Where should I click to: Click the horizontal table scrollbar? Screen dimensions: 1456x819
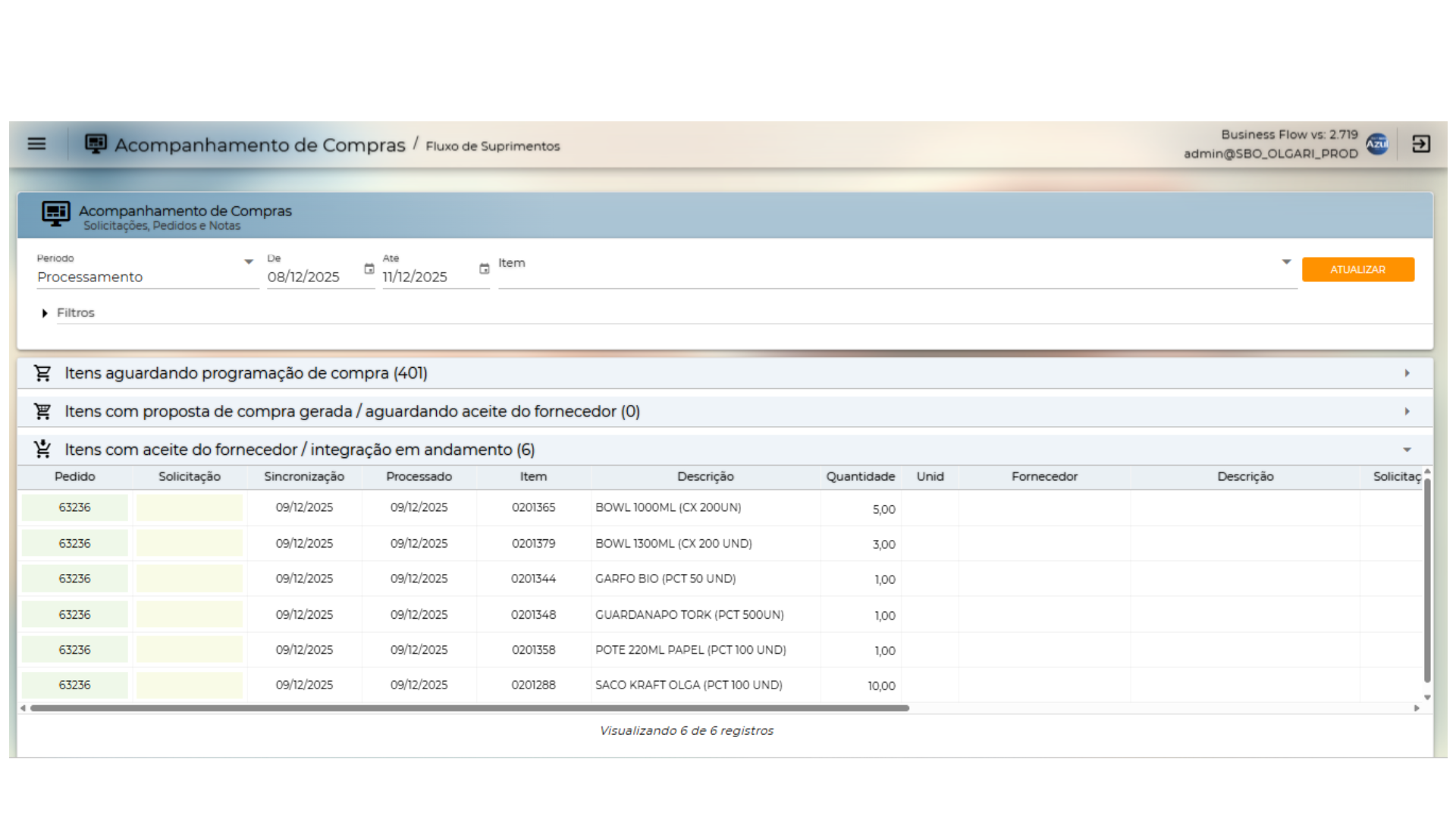[x=470, y=708]
